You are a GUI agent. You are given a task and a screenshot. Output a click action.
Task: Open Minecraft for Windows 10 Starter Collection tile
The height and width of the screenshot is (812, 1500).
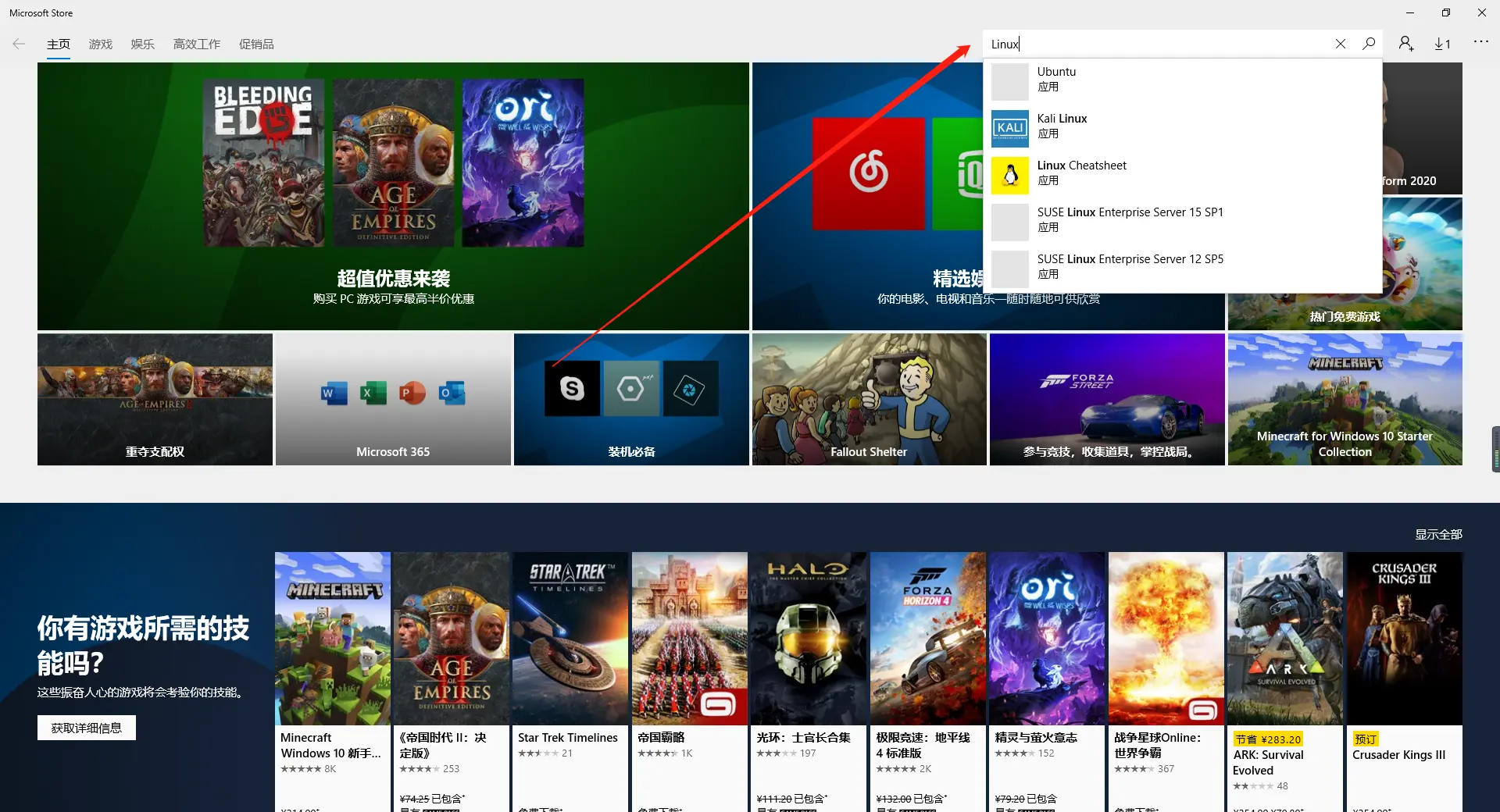point(1345,400)
